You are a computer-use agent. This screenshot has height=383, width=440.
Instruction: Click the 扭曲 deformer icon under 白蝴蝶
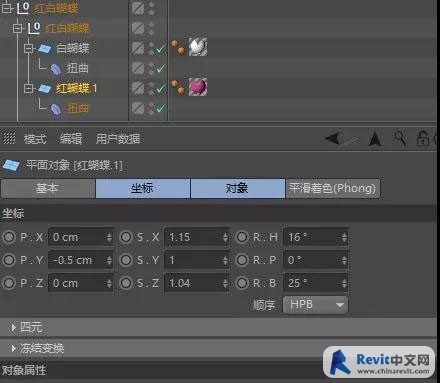point(56,69)
